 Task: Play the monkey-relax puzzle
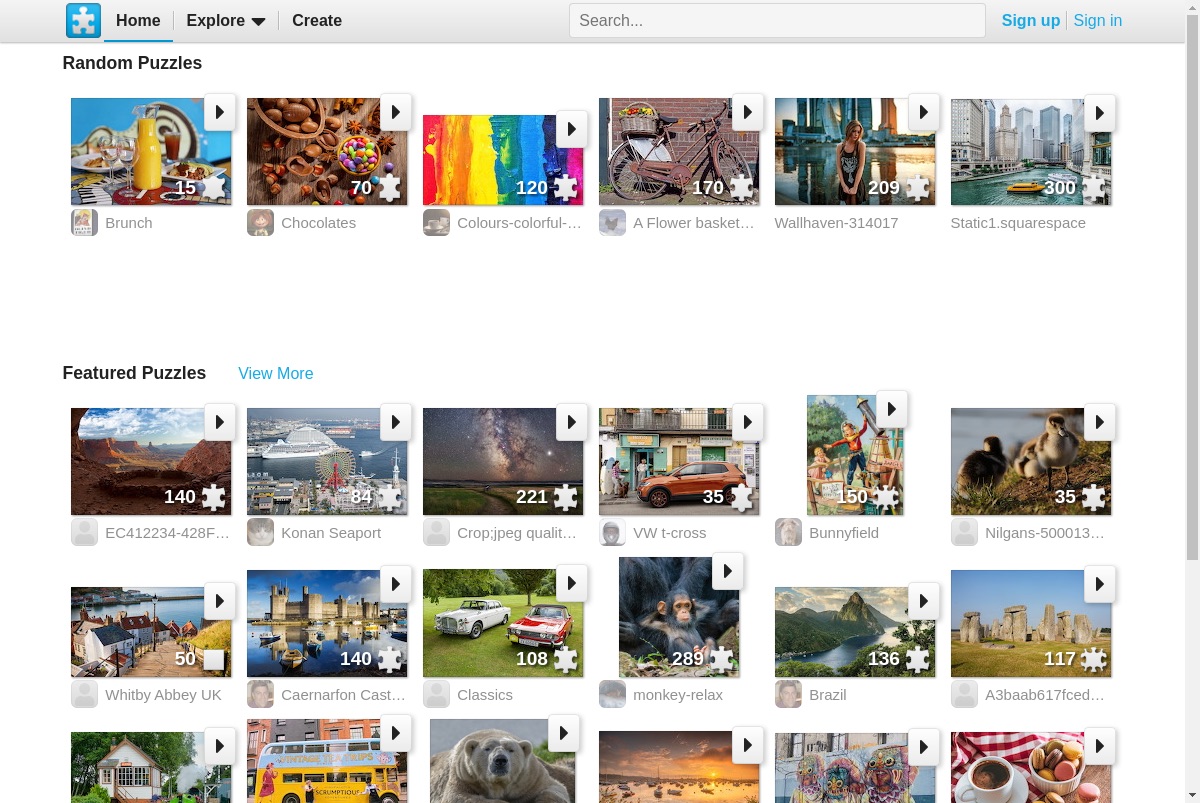[x=728, y=571]
